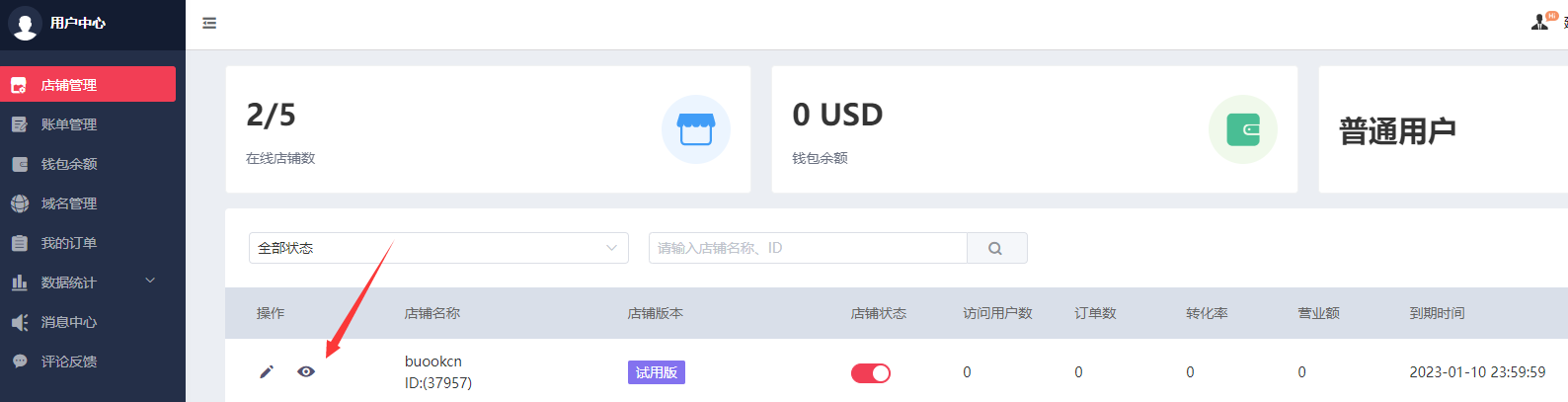Select 域名管理 in the sidebar
The image size is (1568, 402).
click(69, 203)
